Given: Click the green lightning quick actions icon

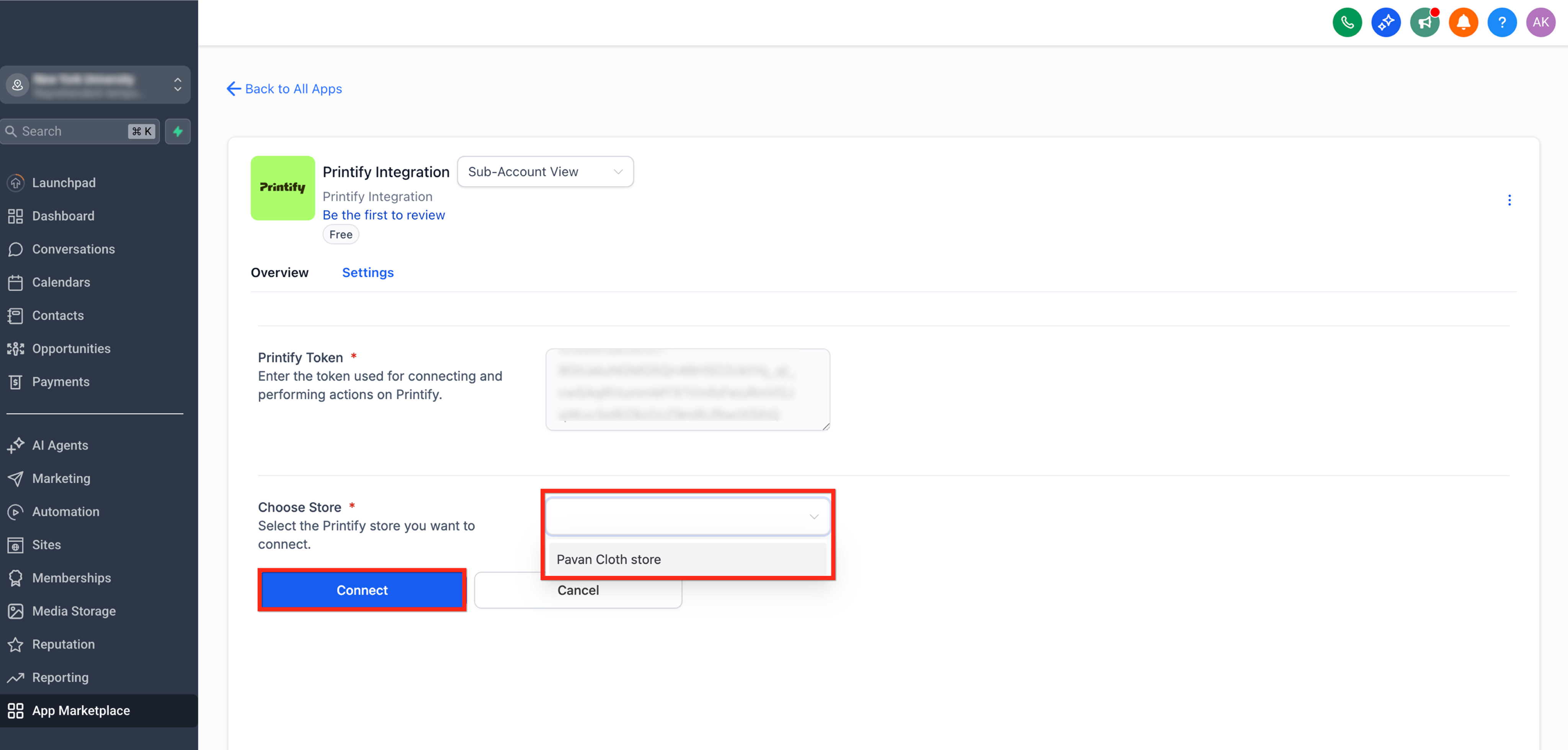Looking at the screenshot, I should [x=178, y=131].
